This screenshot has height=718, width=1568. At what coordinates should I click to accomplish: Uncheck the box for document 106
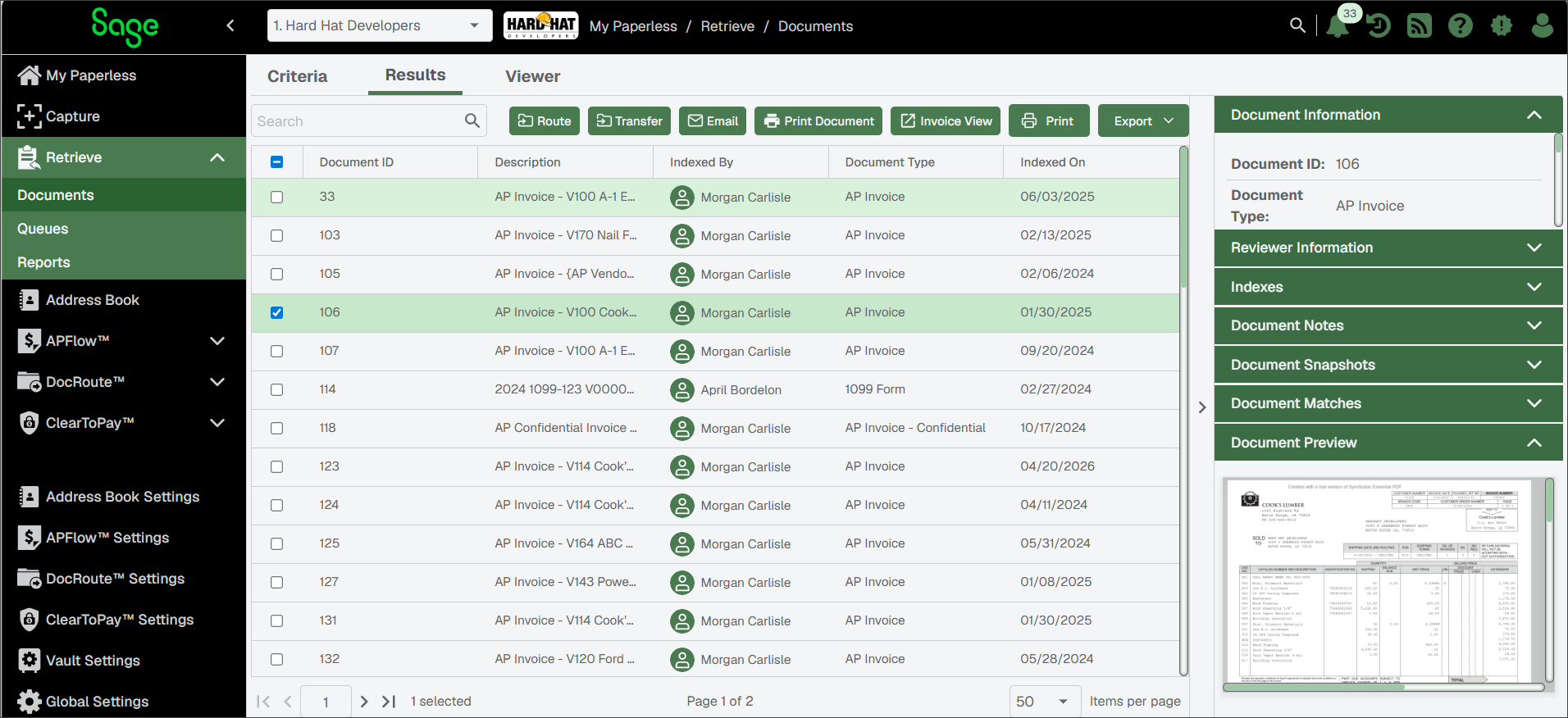pyautogui.click(x=277, y=313)
